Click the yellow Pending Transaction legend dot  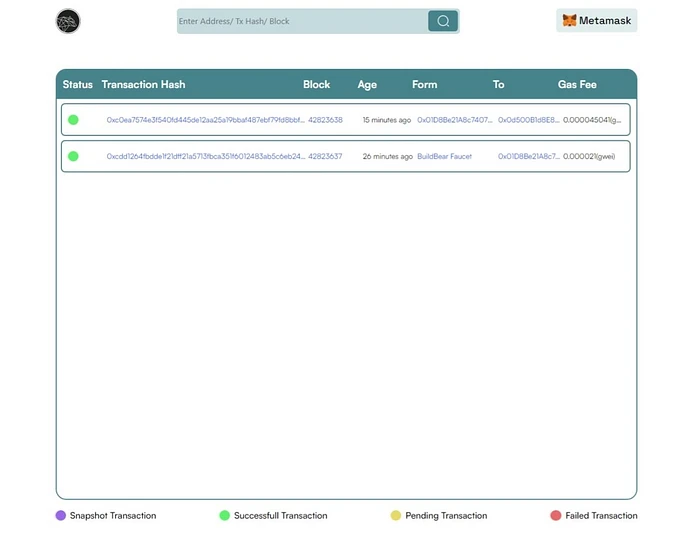point(396,516)
